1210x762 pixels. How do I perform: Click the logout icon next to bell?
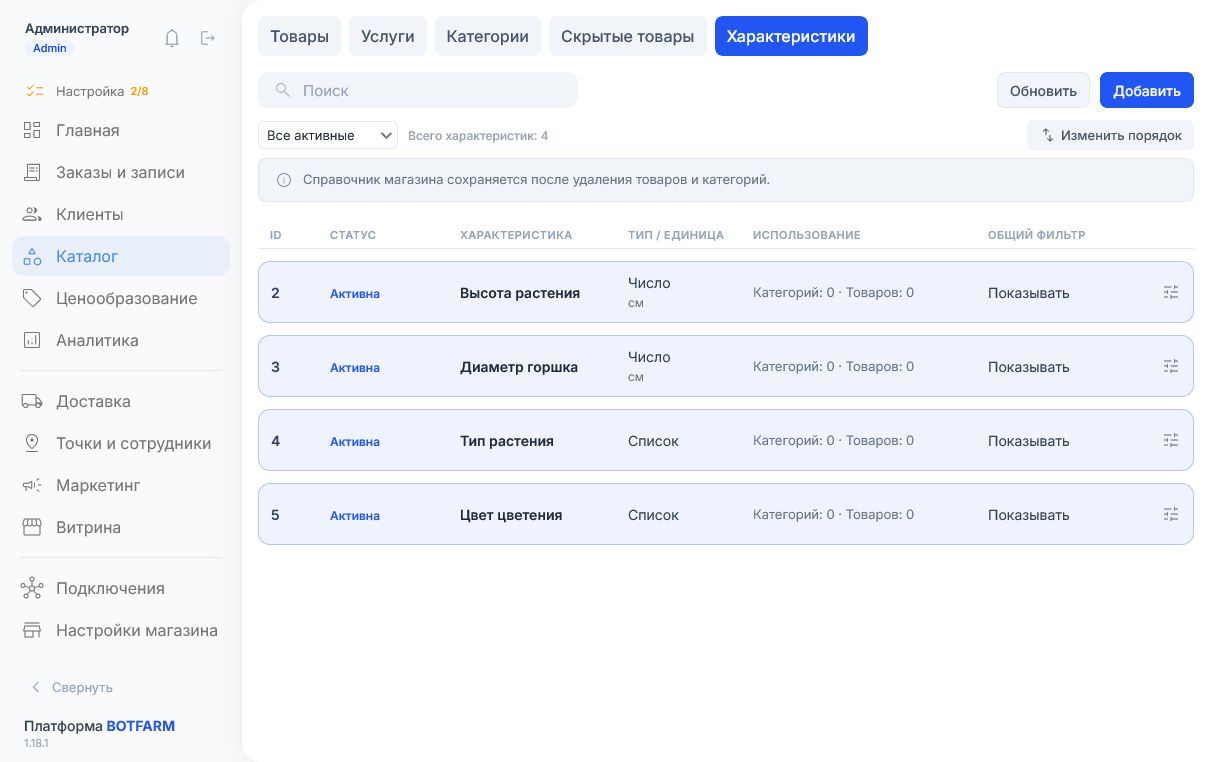(208, 38)
